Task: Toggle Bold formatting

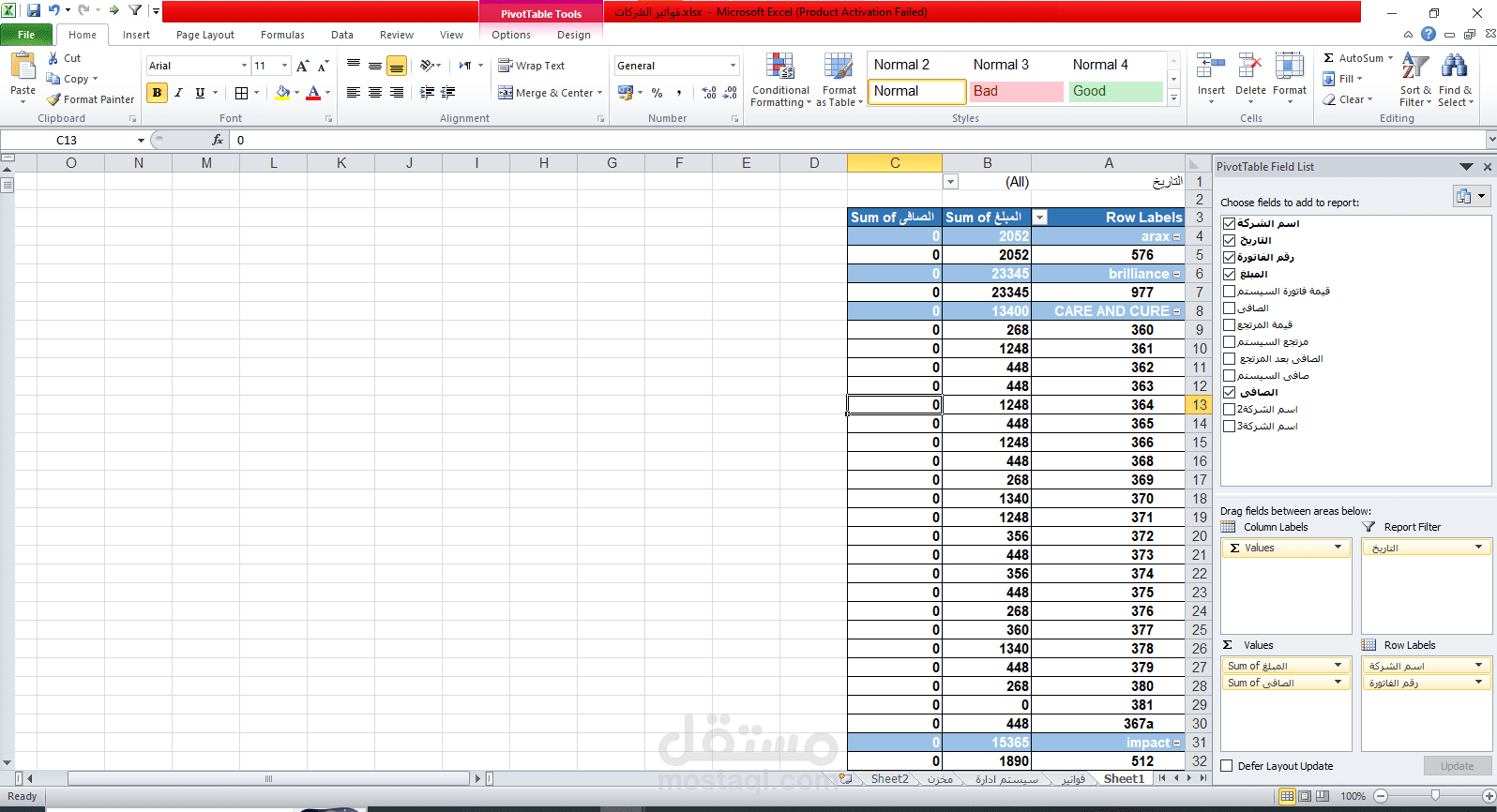Action: pos(157,93)
